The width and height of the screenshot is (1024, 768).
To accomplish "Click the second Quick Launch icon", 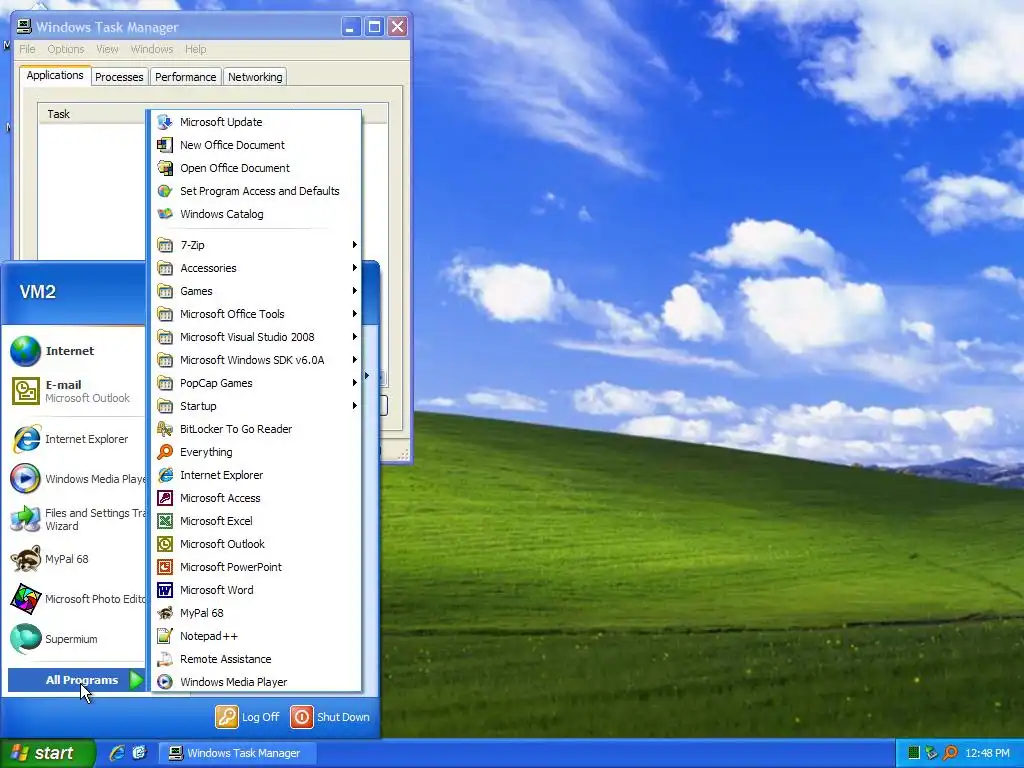I will [x=140, y=753].
